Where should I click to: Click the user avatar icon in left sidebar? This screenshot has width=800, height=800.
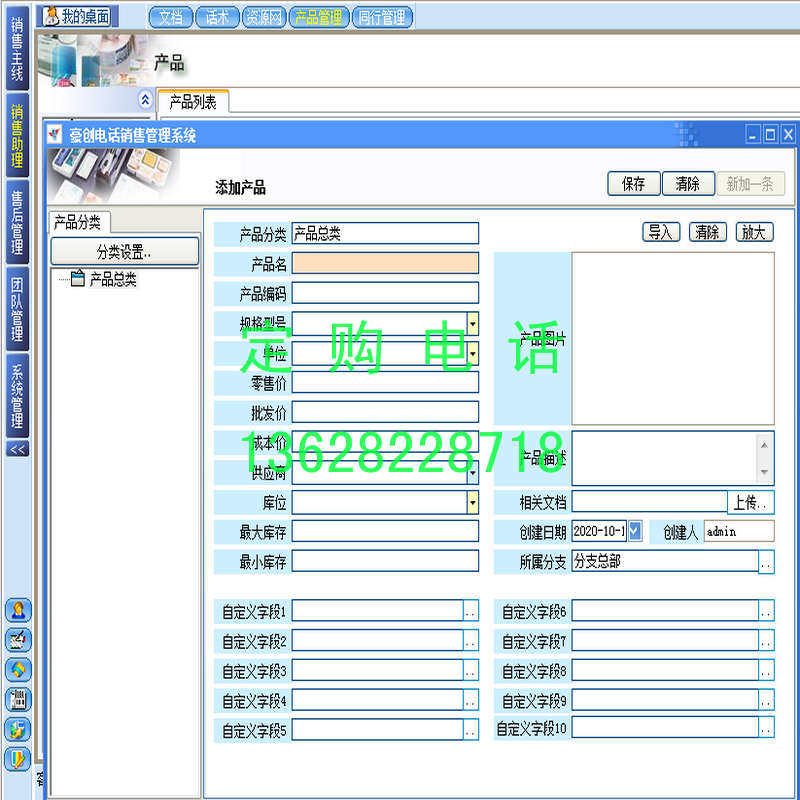pos(18,610)
